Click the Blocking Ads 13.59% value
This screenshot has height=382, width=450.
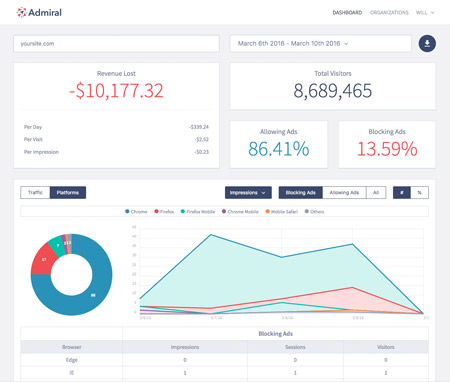[x=387, y=149]
